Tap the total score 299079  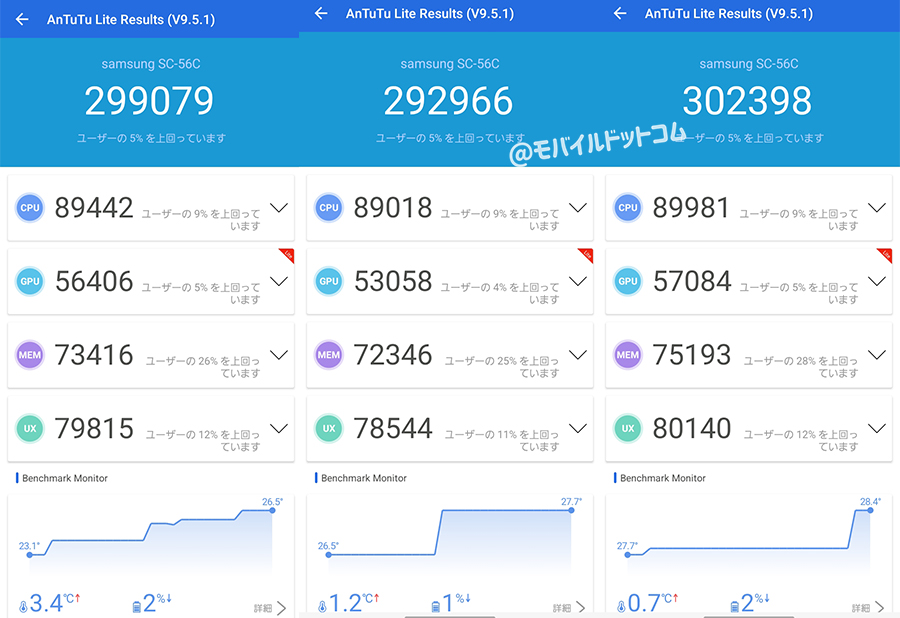(149, 101)
